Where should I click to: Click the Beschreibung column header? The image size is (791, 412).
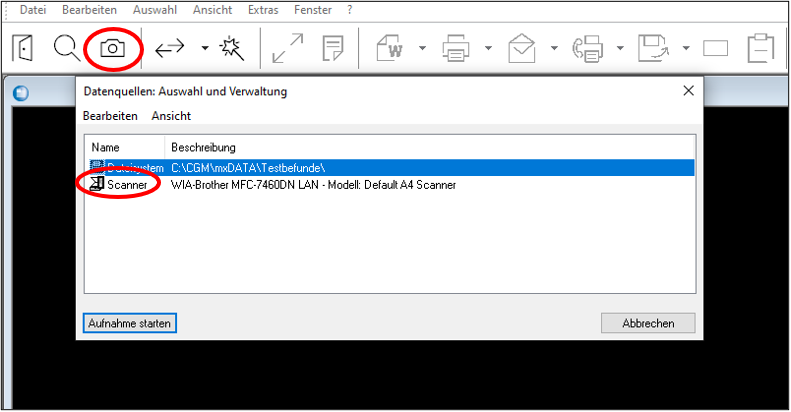click(x=430, y=147)
